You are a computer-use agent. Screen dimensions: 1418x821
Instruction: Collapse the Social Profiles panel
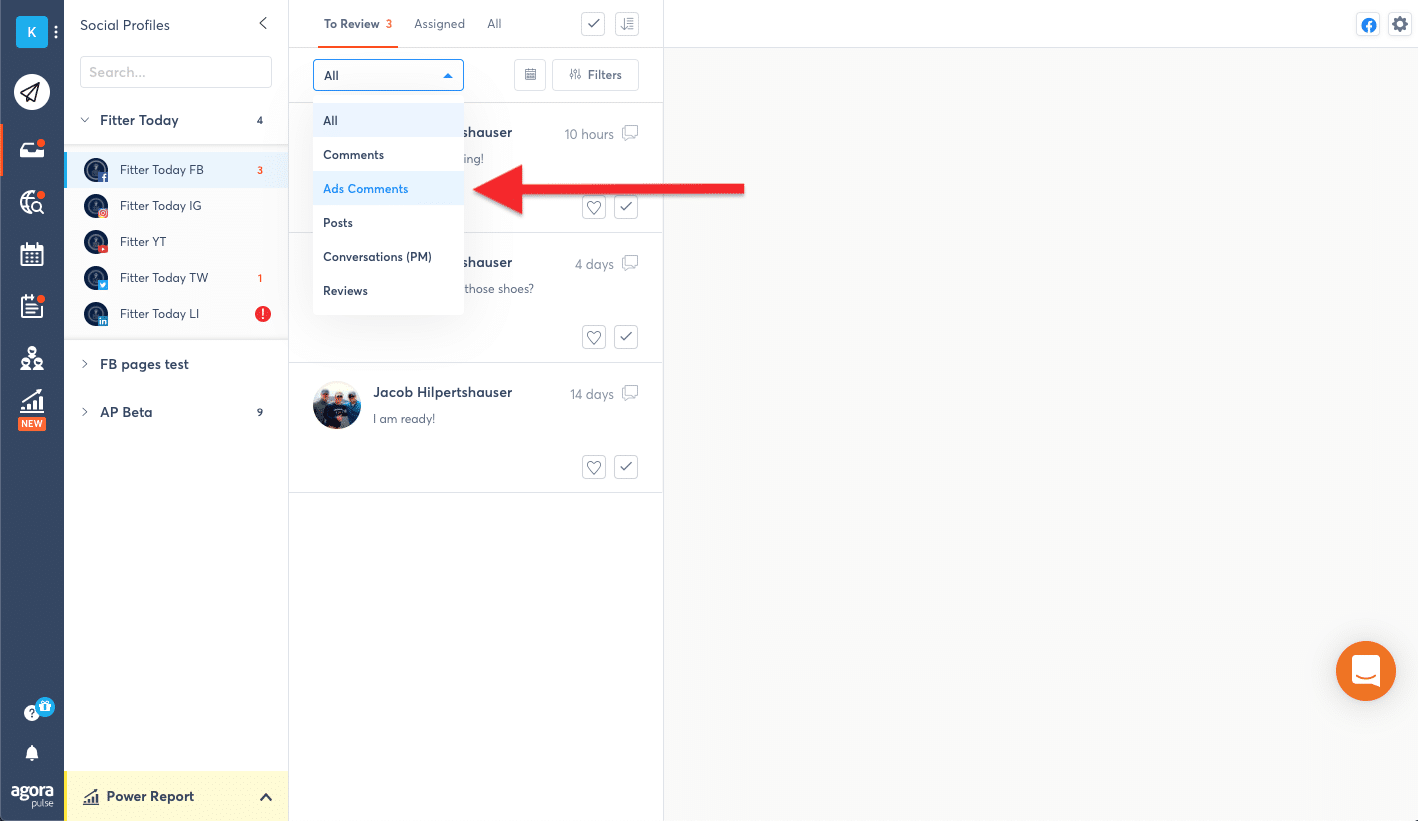click(x=263, y=23)
